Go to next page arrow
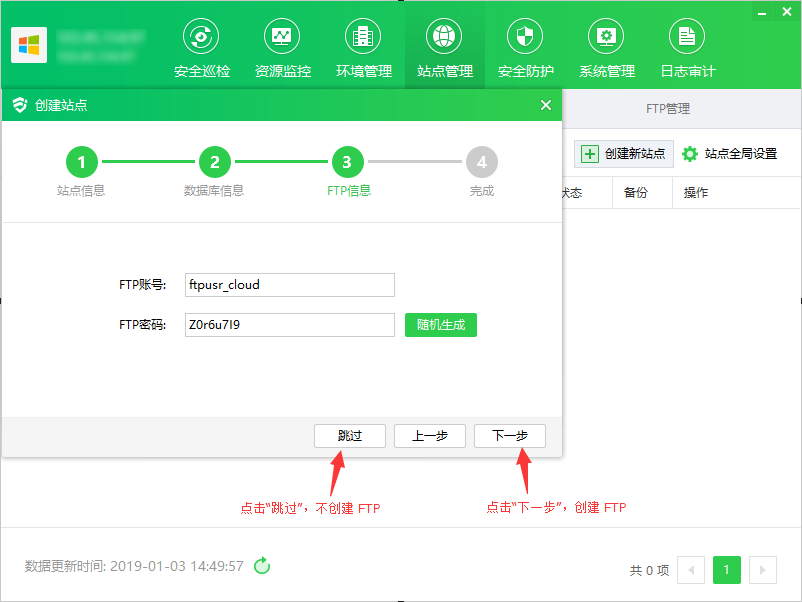Image resolution: width=802 pixels, height=602 pixels. 763,570
